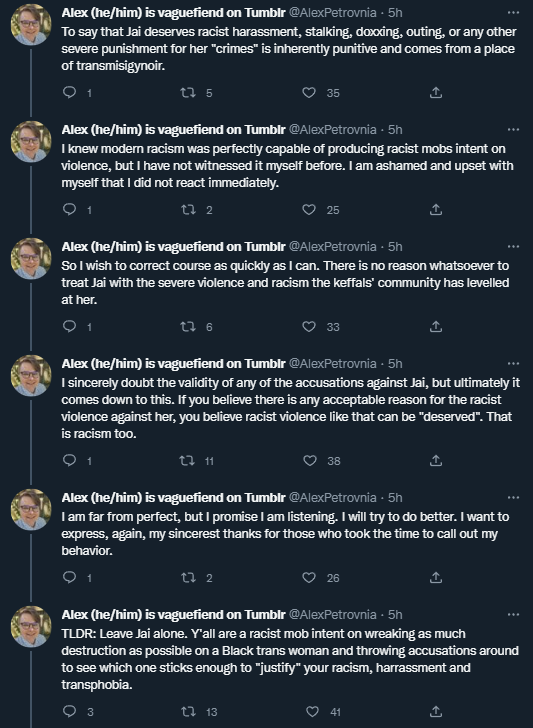This screenshot has width=533, height=728.
Task: Share the first tweet about Jai
Action: click(x=436, y=93)
